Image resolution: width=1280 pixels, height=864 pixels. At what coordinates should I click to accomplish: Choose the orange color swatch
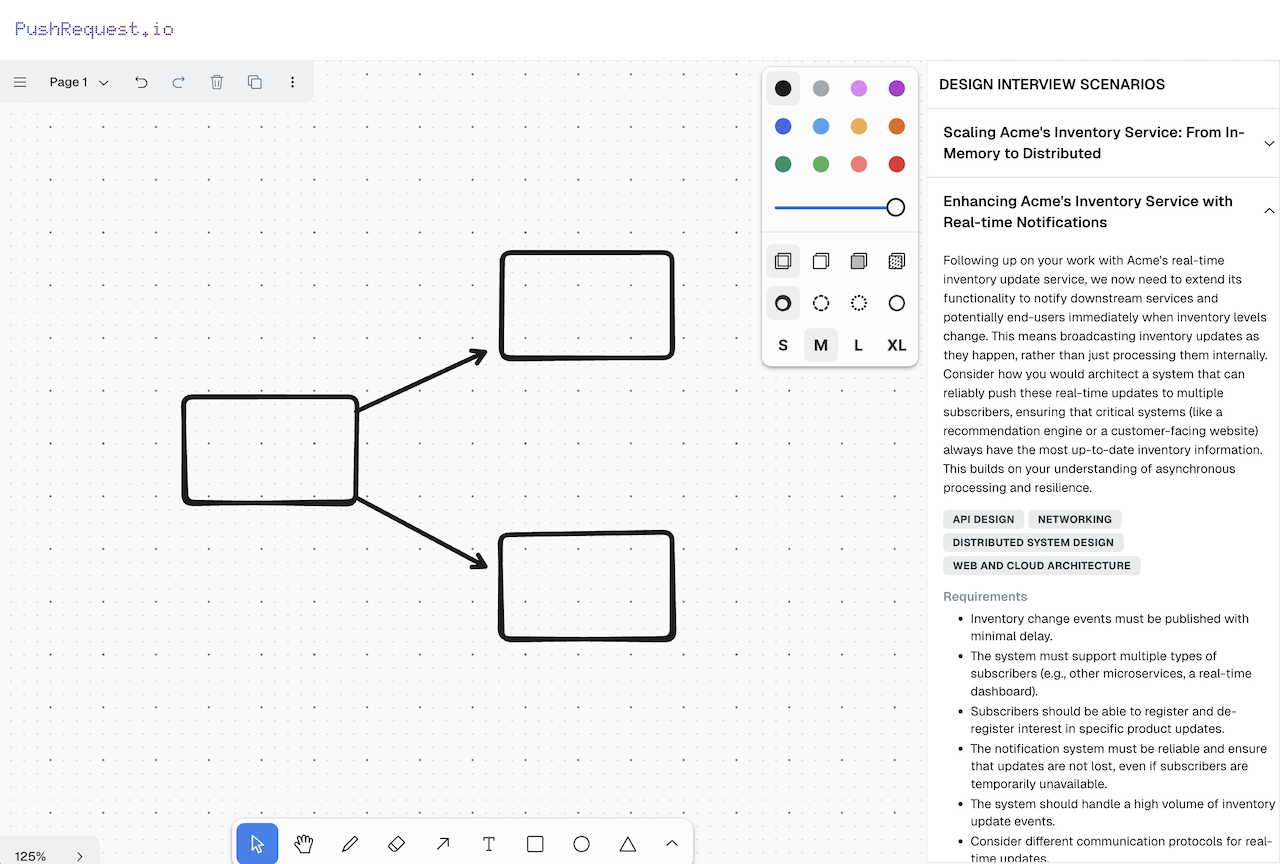pos(896,126)
